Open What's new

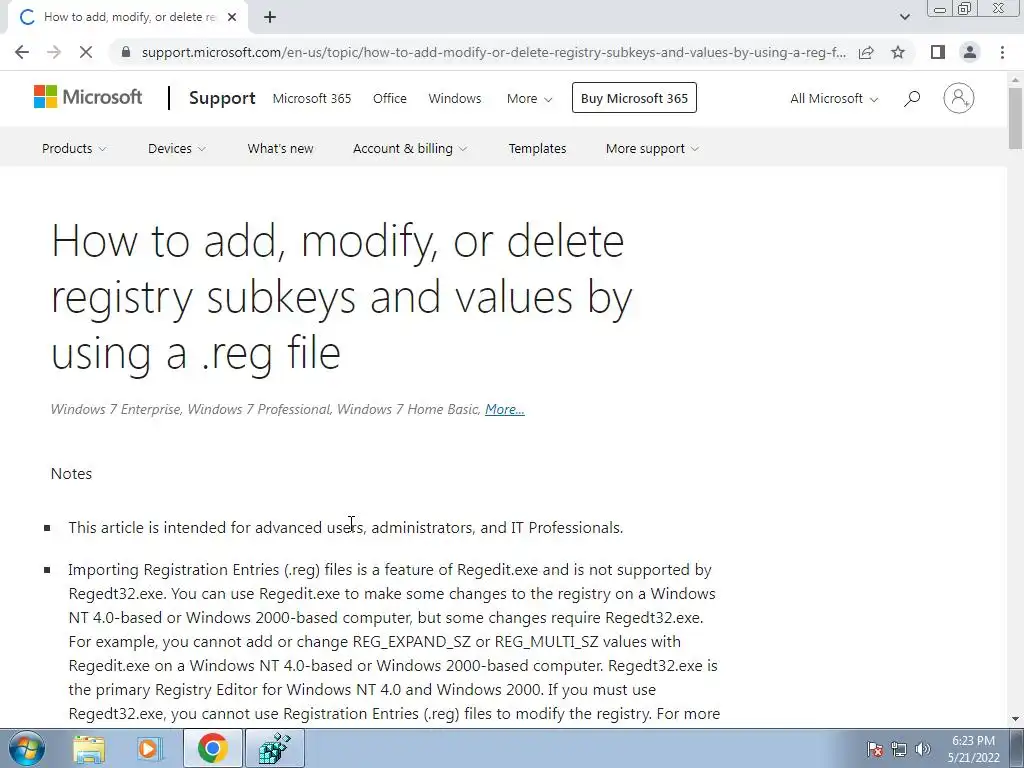point(280,148)
